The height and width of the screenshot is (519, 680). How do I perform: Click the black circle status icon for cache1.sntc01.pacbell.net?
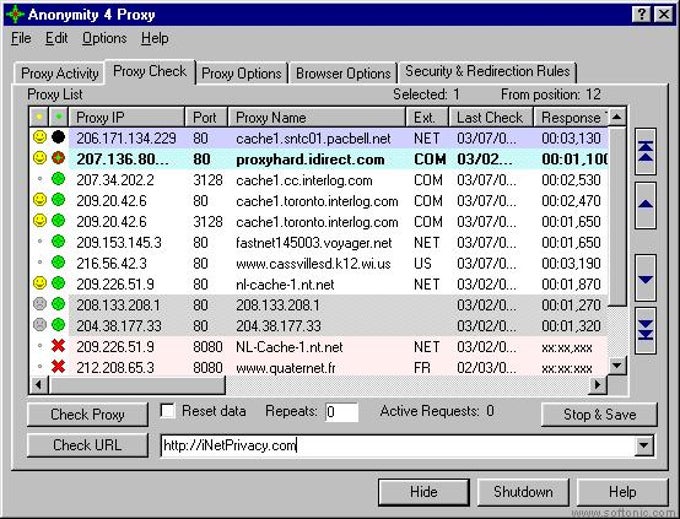tap(58, 137)
